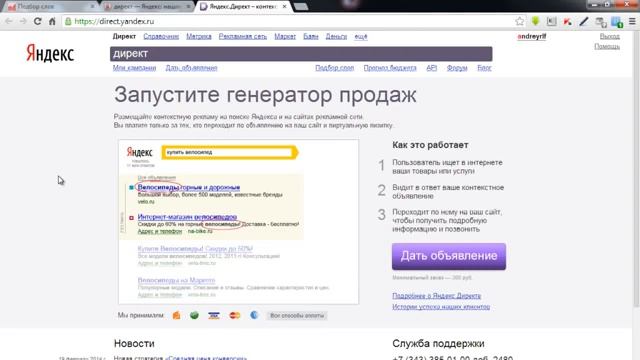Click 'Дать объявление' link under header
The width and height of the screenshot is (640, 360).
click(x=191, y=68)
